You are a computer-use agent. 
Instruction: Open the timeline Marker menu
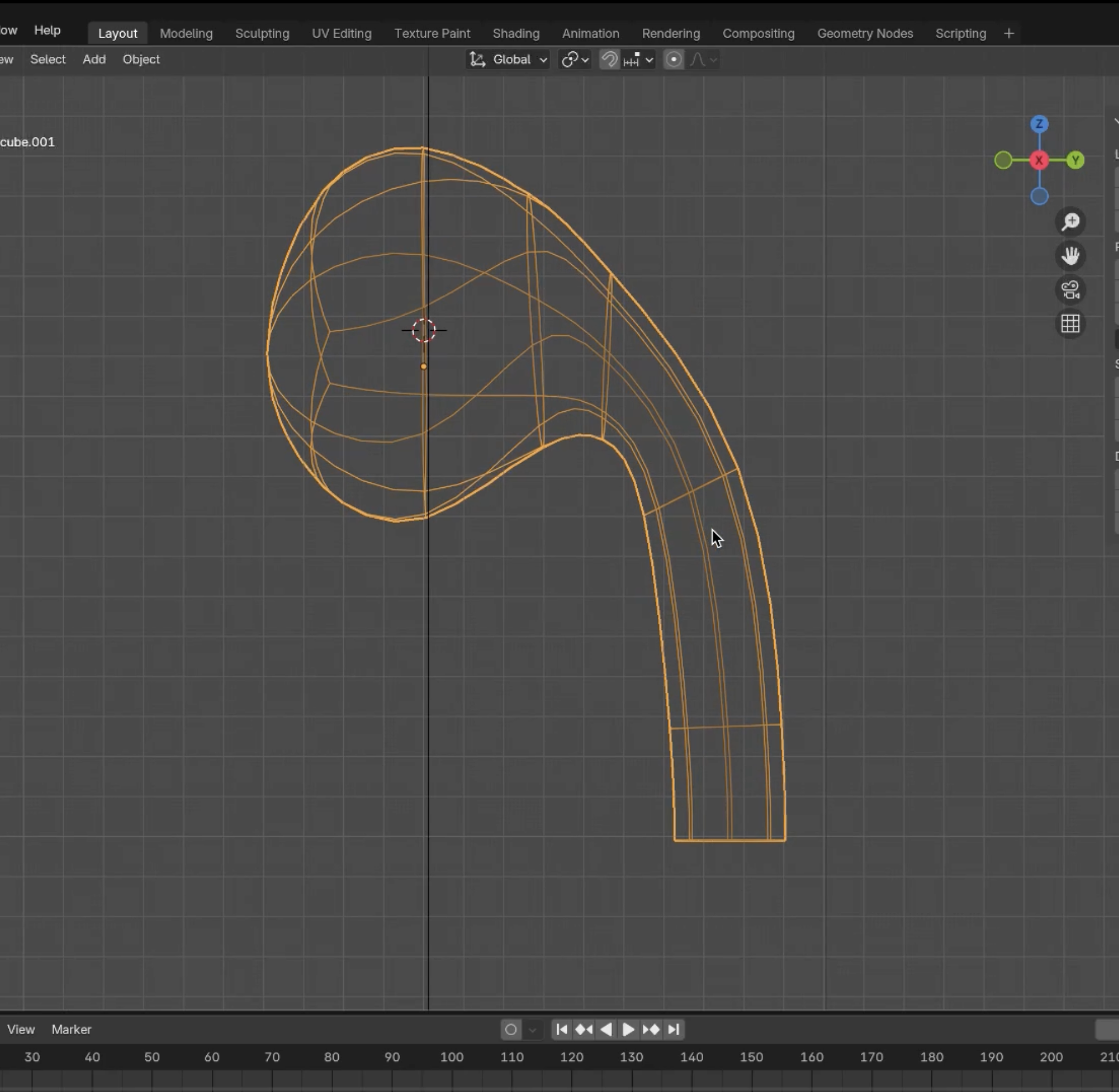[x=71, y=1029]
